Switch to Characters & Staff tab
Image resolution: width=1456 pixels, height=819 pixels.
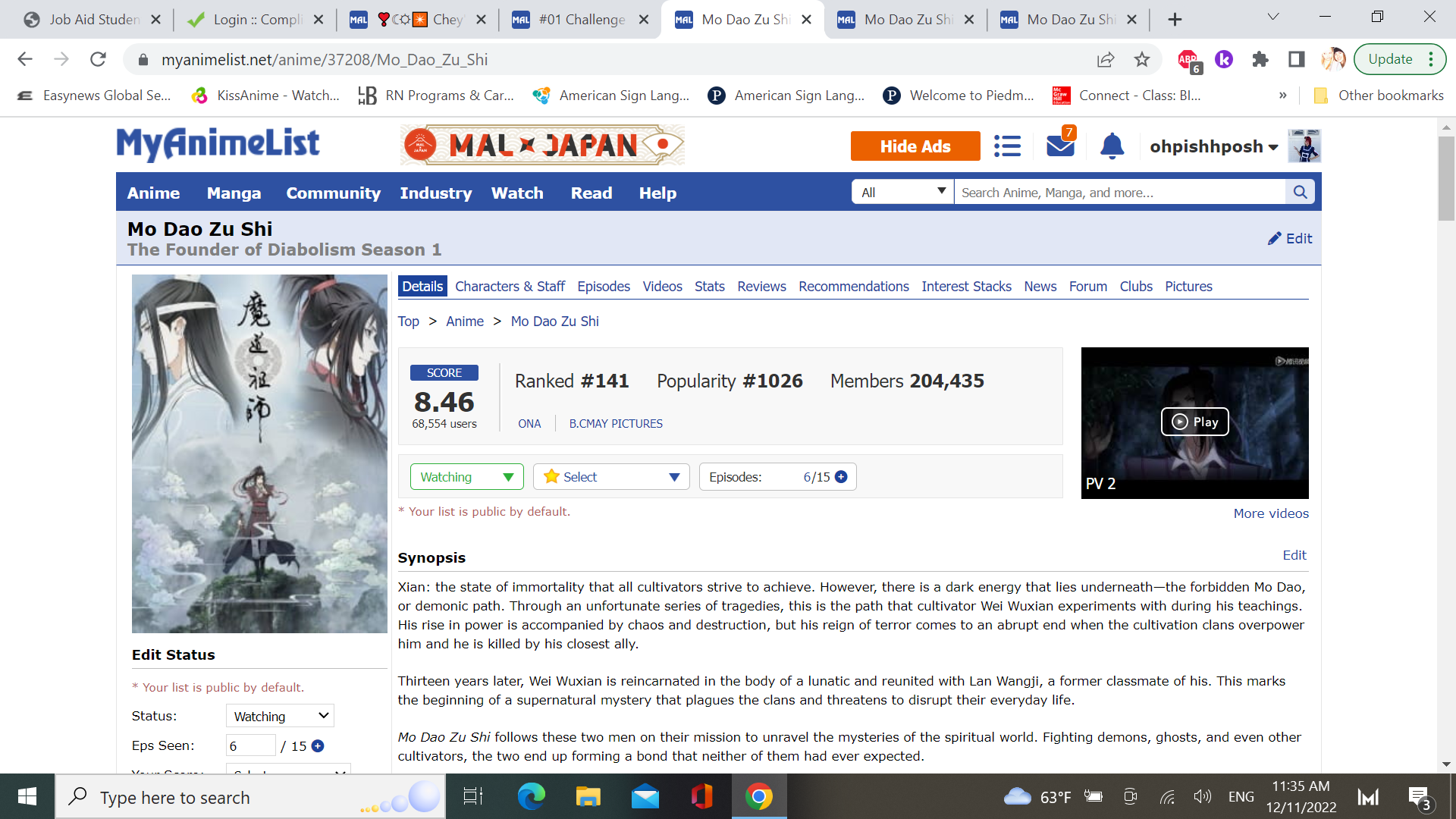tap(510, 286)
